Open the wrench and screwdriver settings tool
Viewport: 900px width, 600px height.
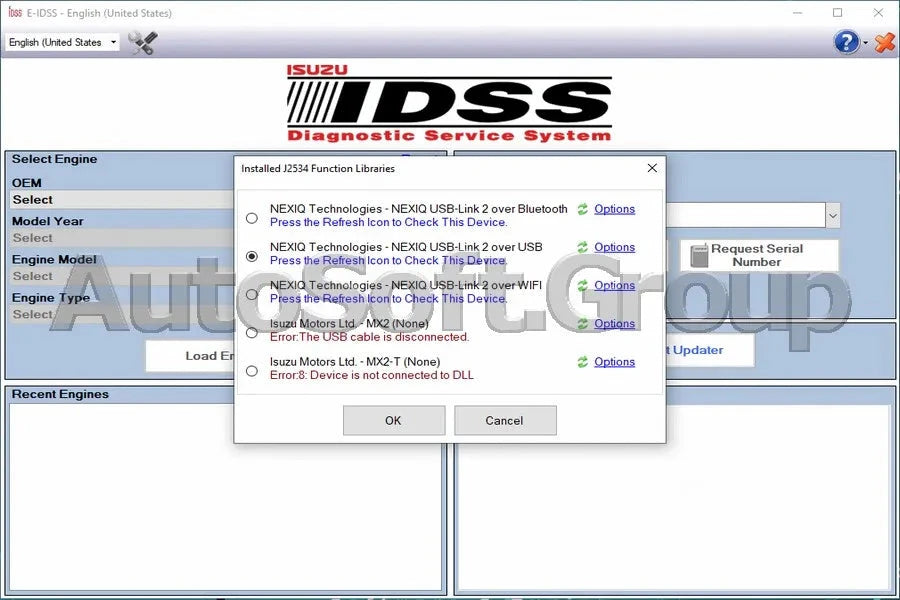click(x=142, y=42)
